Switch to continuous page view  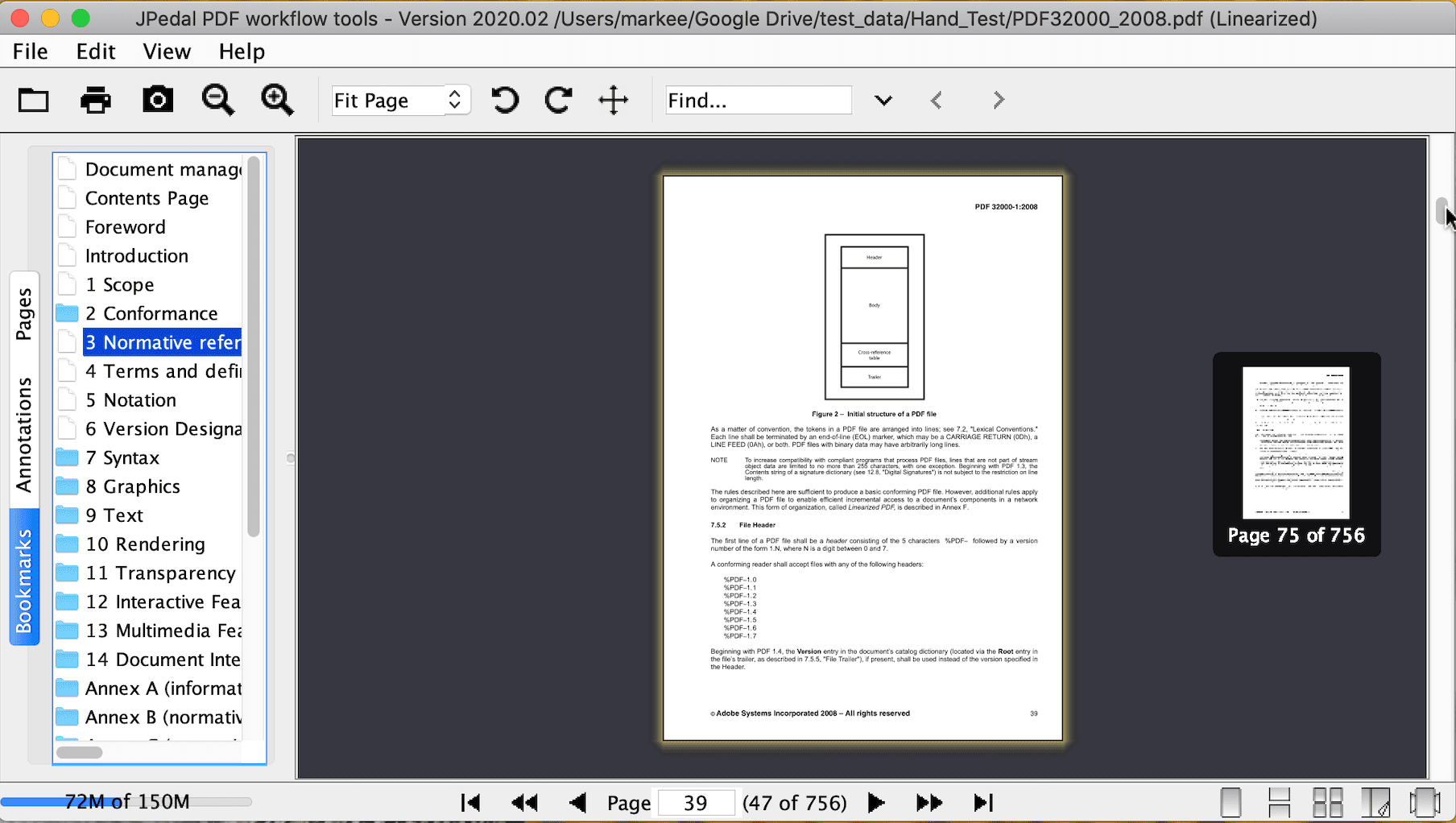1279,802
